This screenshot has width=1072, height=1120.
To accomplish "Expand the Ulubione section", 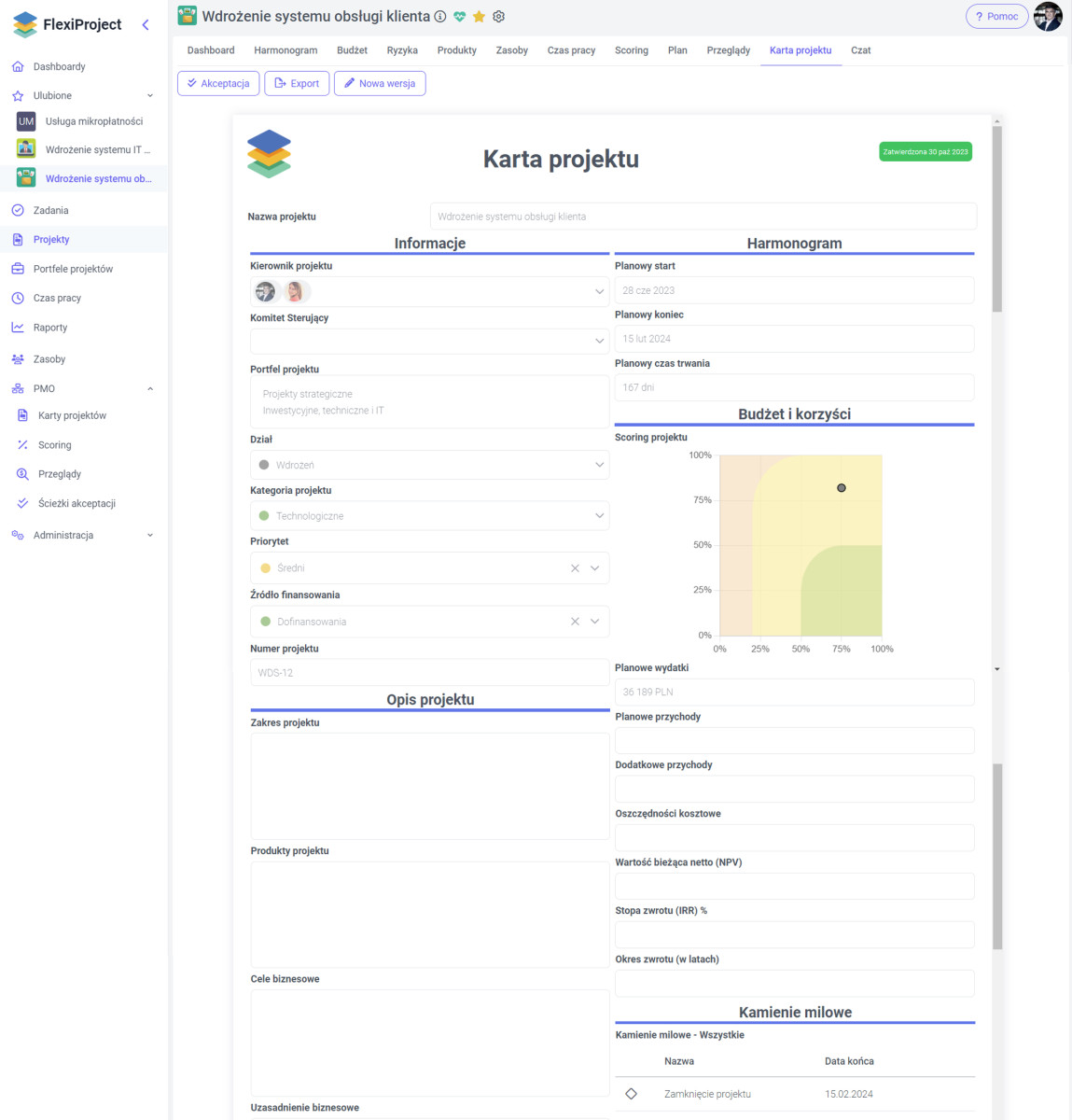I will (x=150, y=96).
